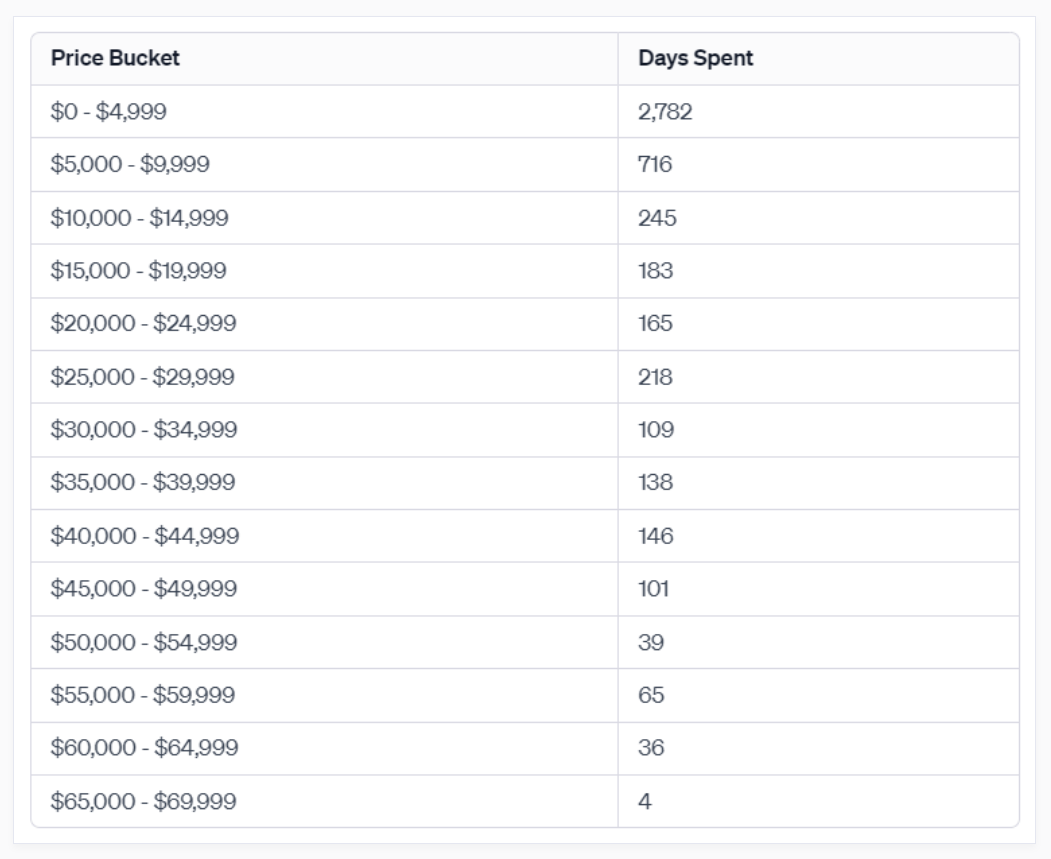
Task: Click the 2,782 days spent value
Action: 665,111
